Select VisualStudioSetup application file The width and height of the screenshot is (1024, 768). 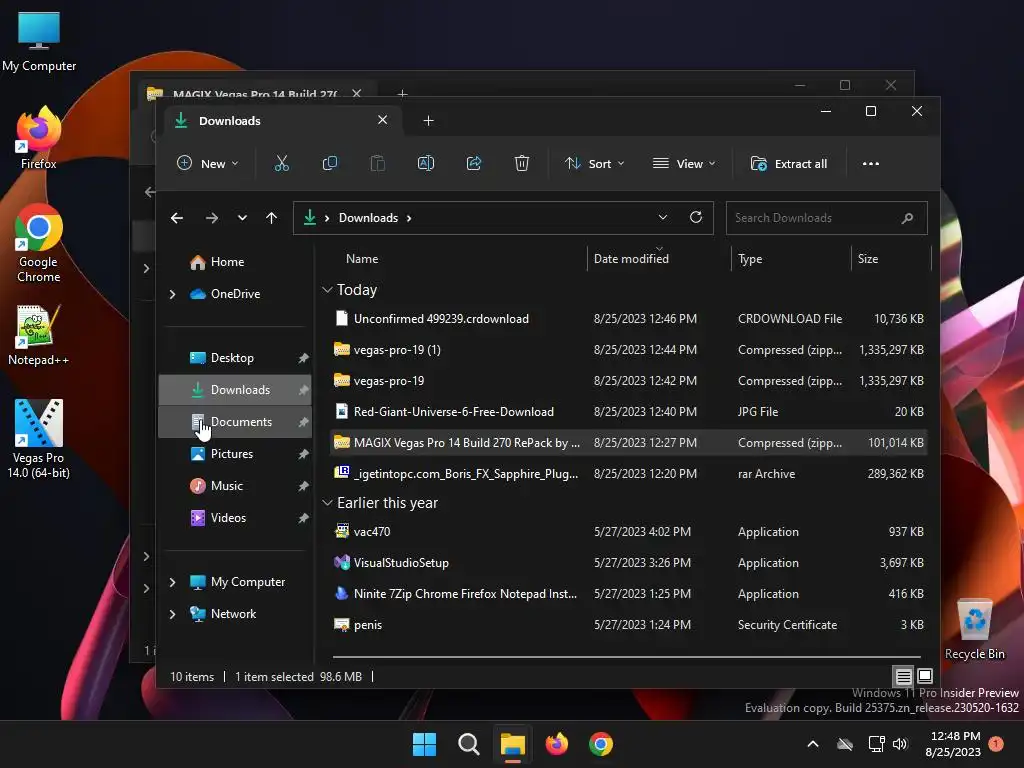[x=628, y=563]
